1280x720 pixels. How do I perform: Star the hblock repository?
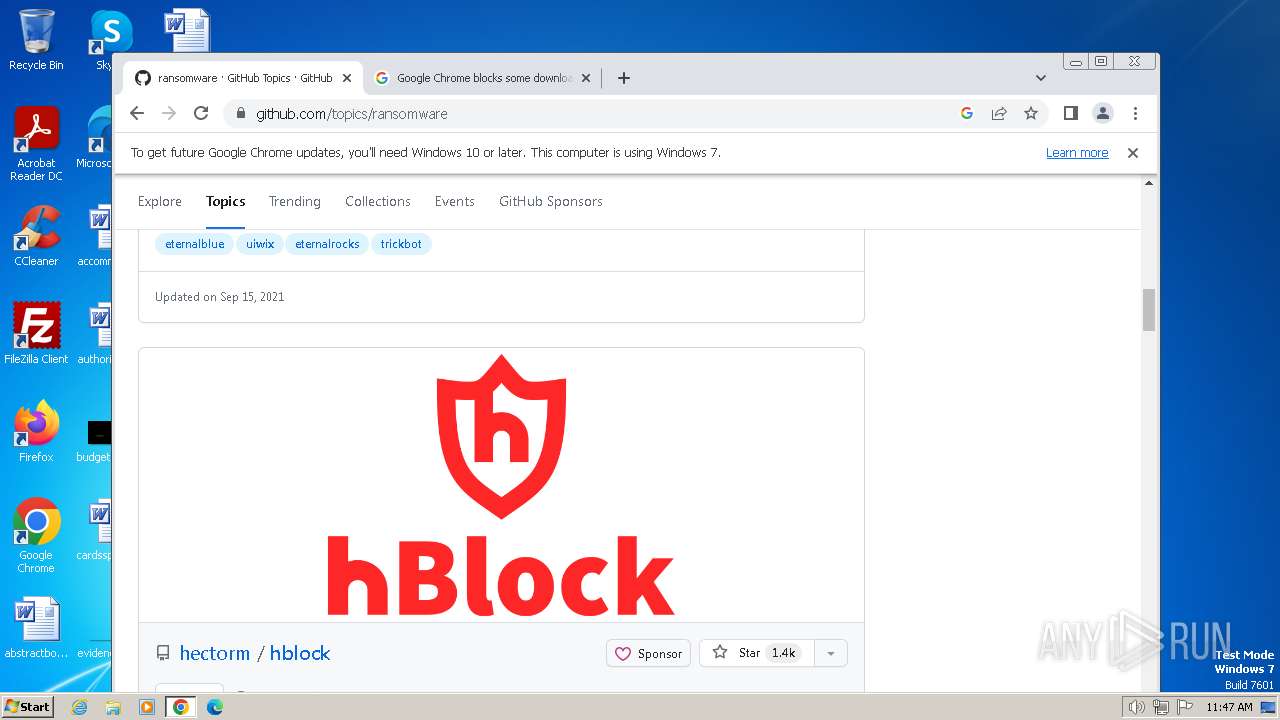pyautogui.click(x=757, y=653)
